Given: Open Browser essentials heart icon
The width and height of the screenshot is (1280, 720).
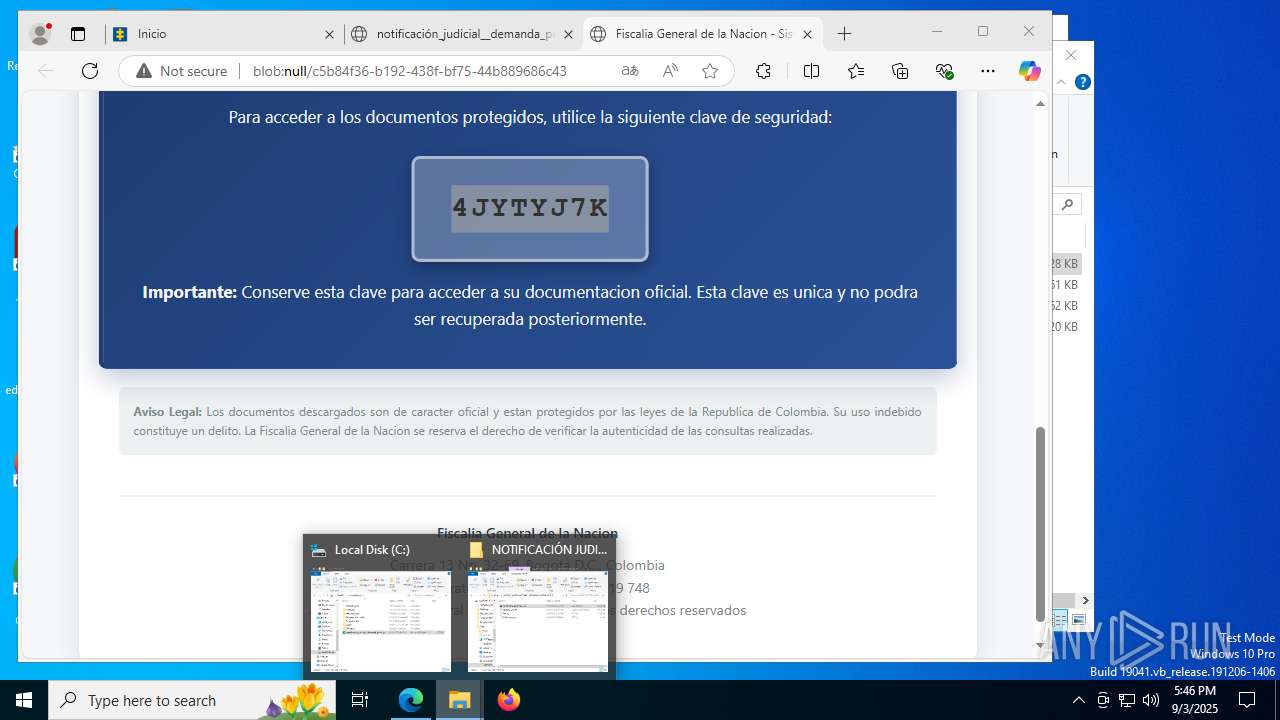Looking at the screenshot, I should (x=944, y=71).
